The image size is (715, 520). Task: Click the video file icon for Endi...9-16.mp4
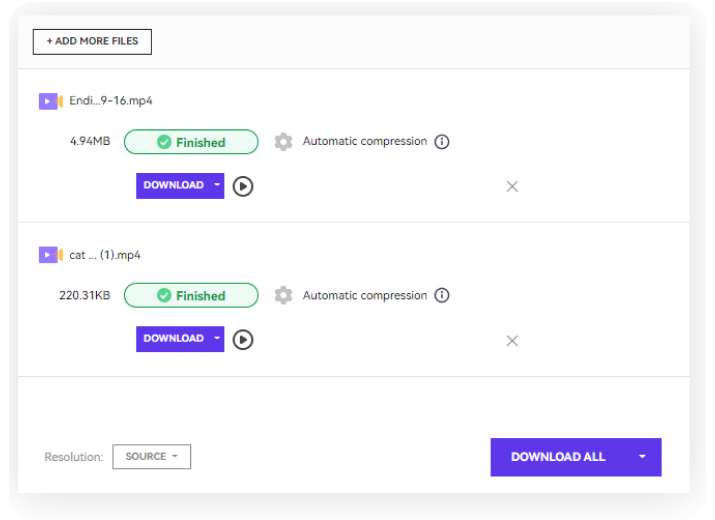click(x=51, y=101)
